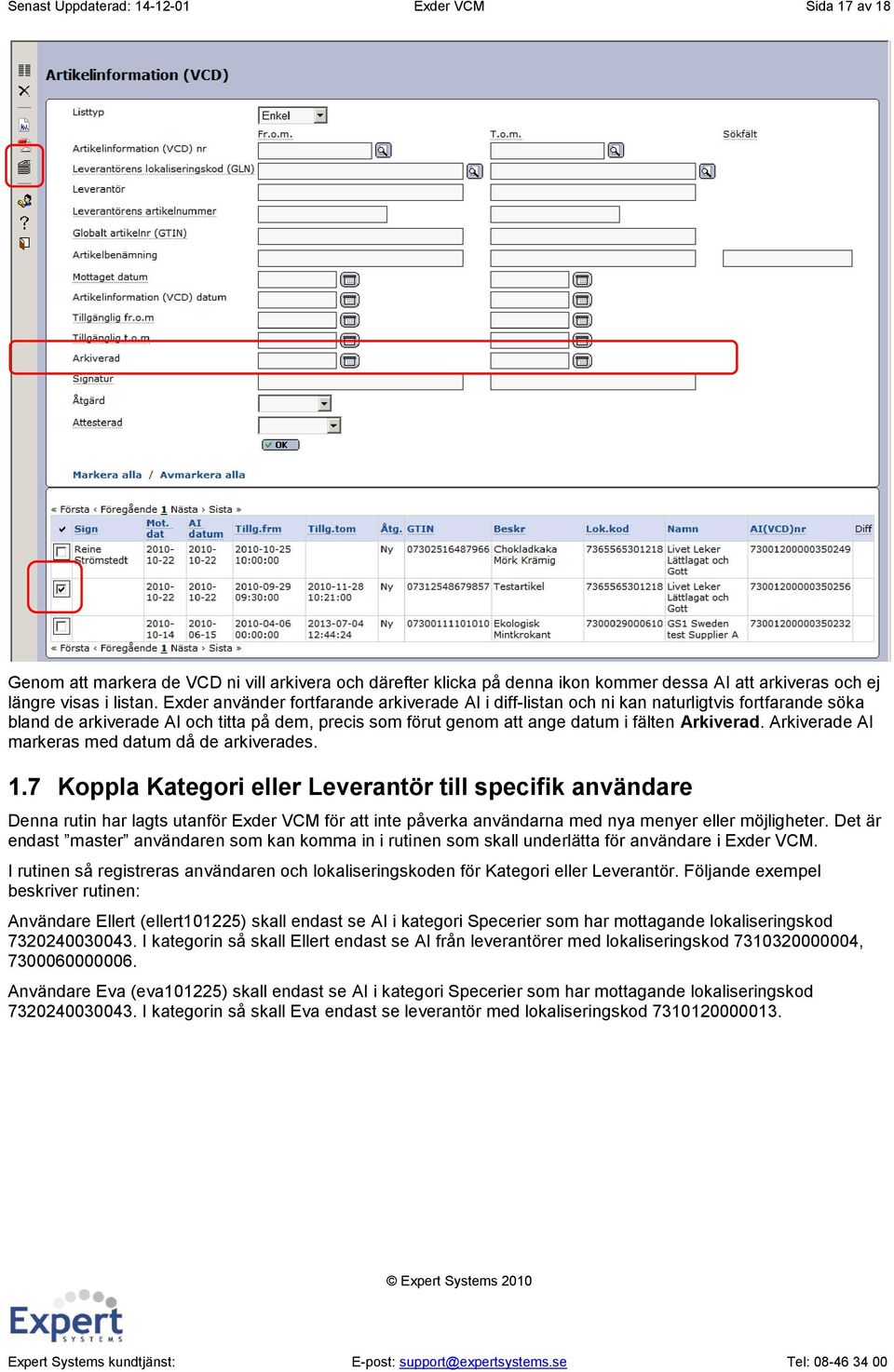The image size is (894, 1372).
Task: Focus Leverantörens artikelnummer Fr.o.m. field
Action: coord(322,215)
